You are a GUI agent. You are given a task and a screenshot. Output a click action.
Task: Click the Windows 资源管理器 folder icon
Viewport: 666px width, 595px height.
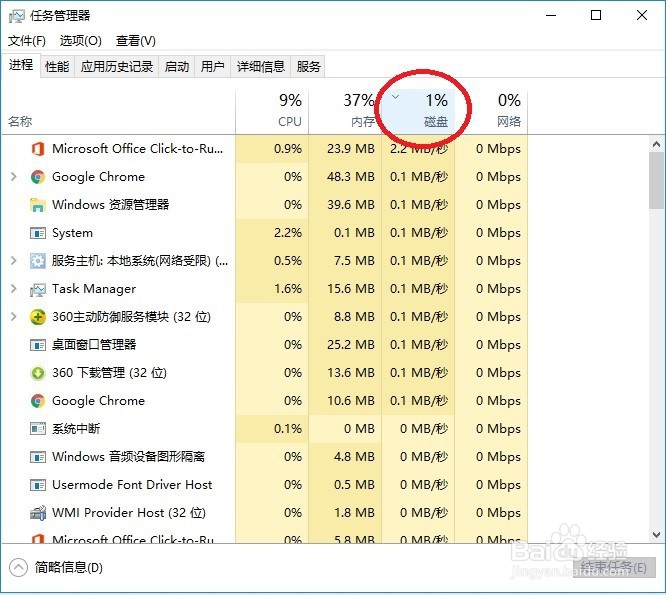[38, 205]
